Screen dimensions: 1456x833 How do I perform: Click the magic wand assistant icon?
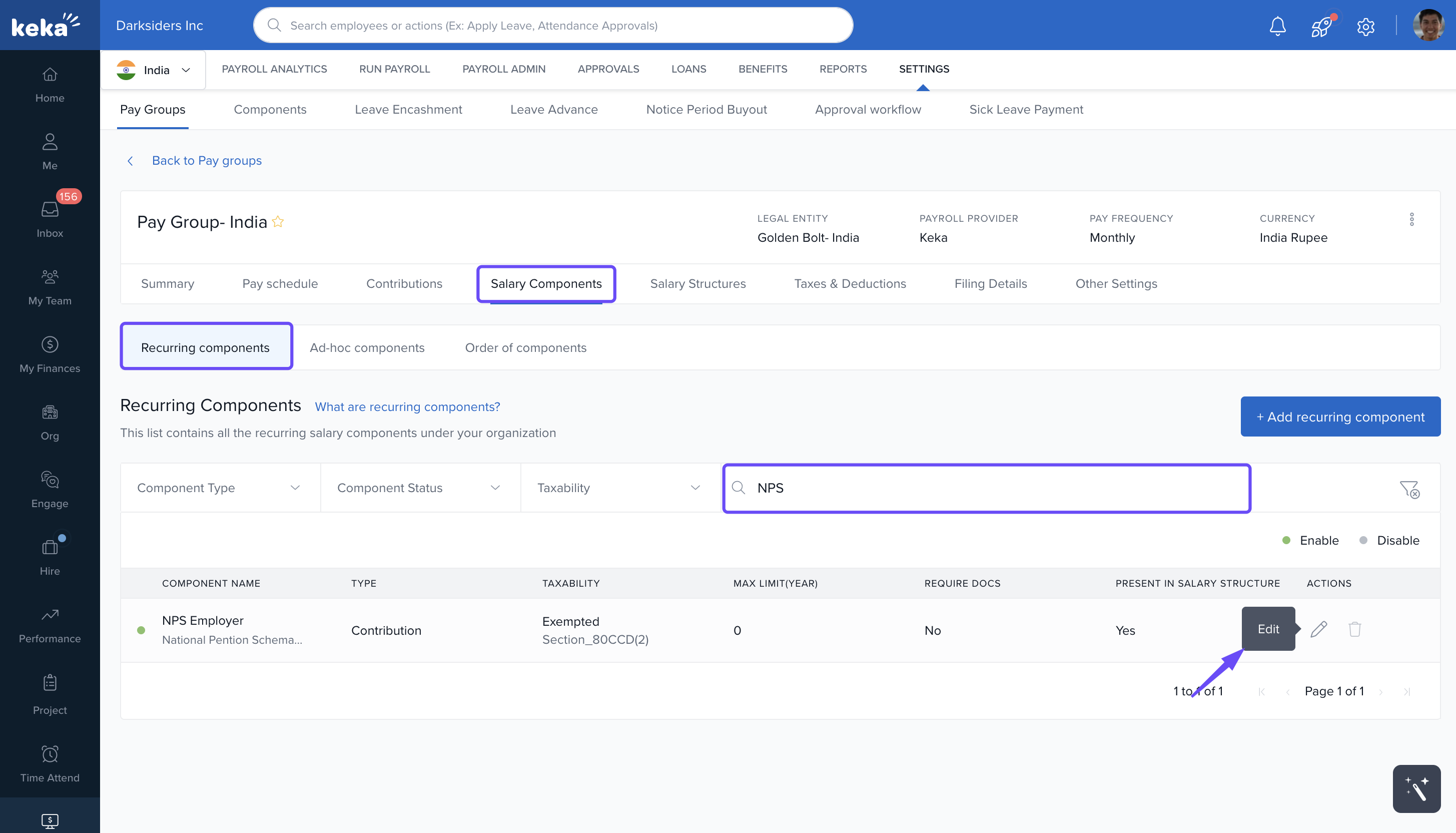(x=1416, y=788)
